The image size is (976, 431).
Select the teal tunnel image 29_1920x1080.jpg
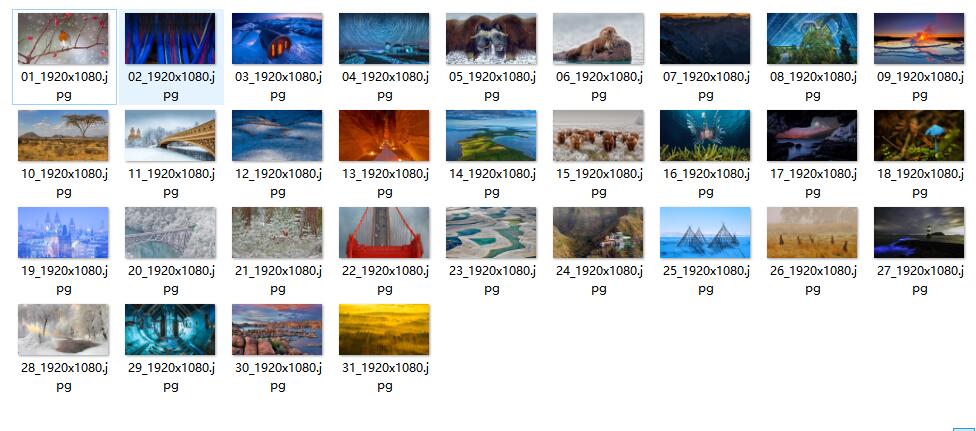170,329
